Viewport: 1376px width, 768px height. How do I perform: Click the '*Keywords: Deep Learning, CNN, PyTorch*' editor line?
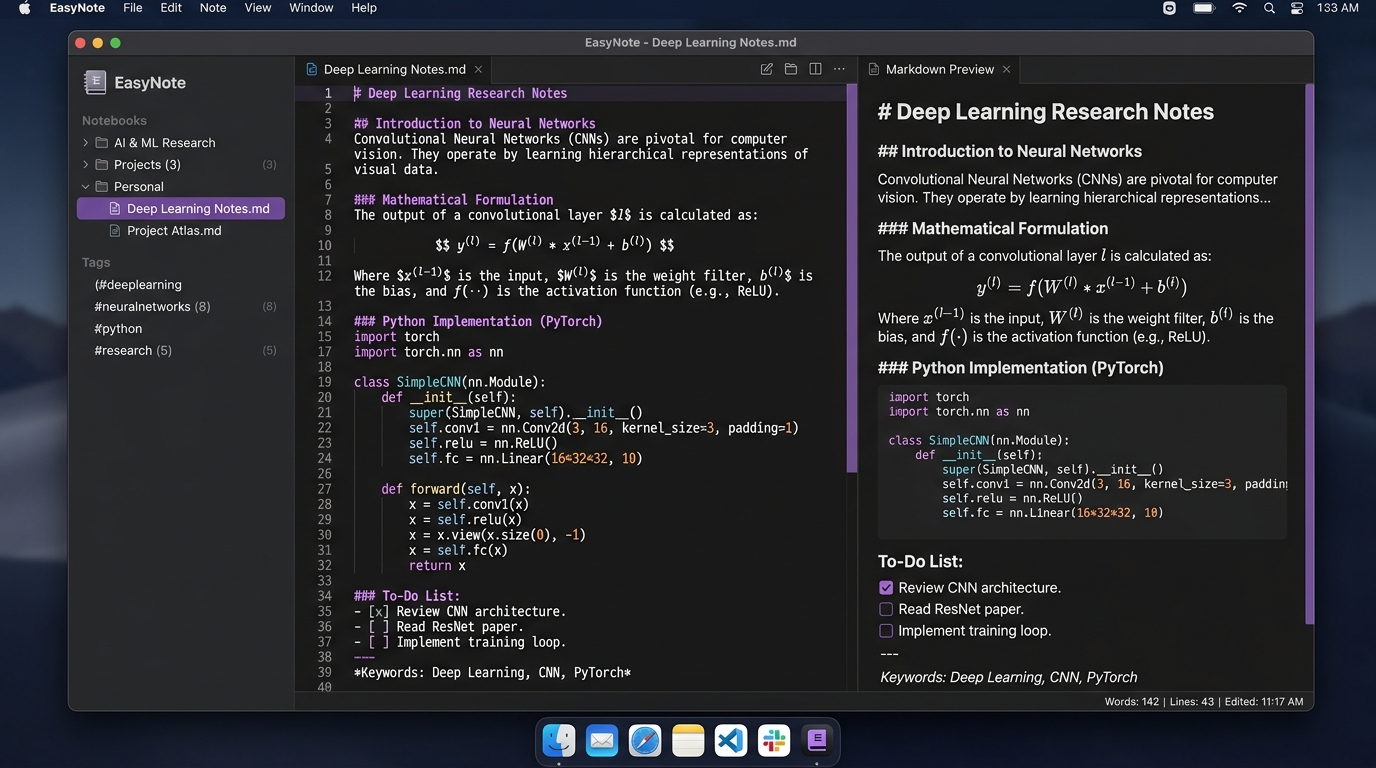[x=492, y=673]
